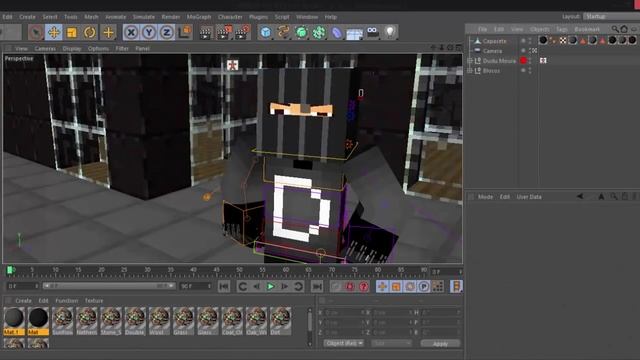This screenshot has height=360, width=640.
Task: Open the Render menu
Action: coord(171,17)
